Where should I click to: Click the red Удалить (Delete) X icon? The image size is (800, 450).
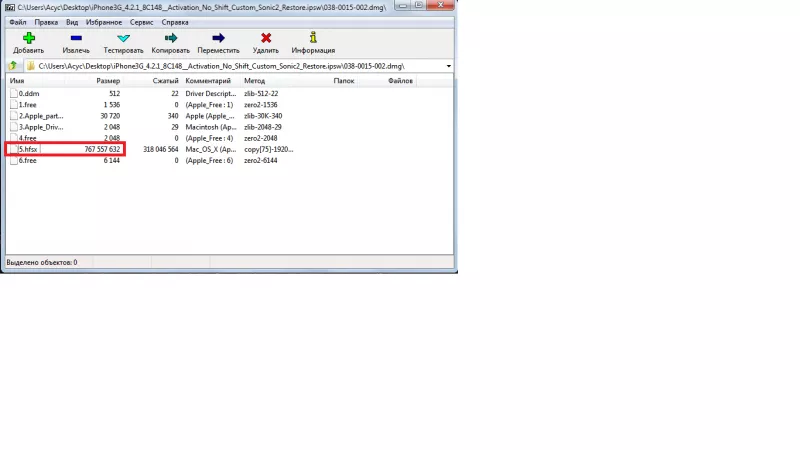tap(266, 38)
